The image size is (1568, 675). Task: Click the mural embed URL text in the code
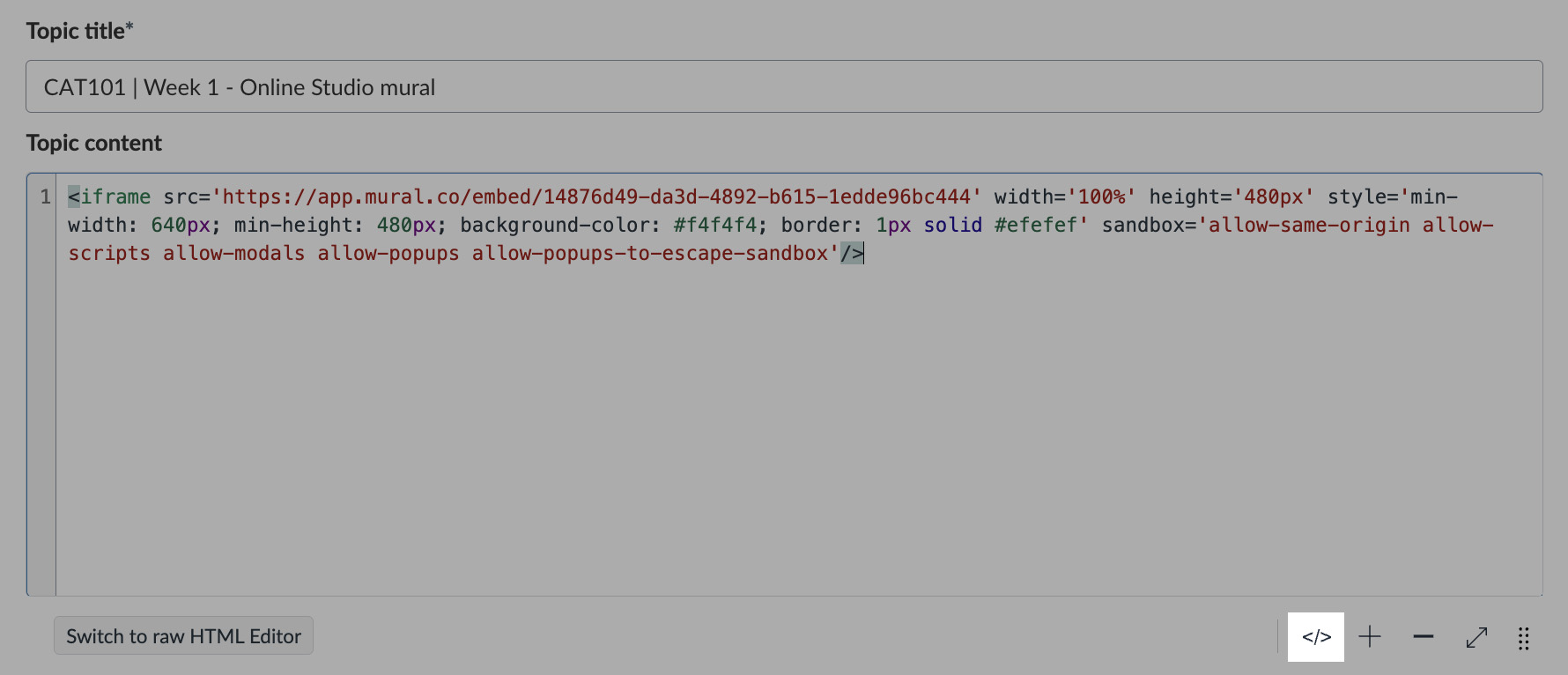click(x=596, y=197)
